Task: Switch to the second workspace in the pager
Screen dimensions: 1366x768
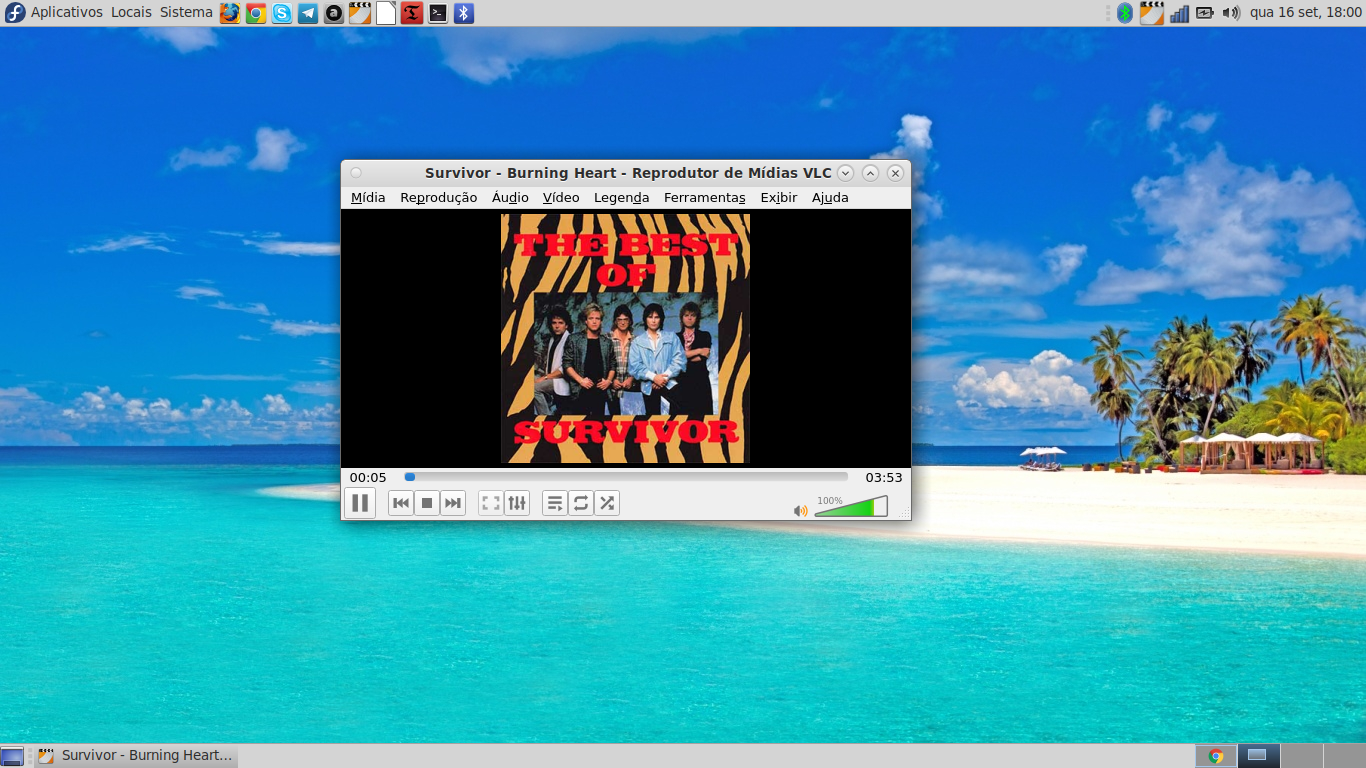Action: 1258,756
